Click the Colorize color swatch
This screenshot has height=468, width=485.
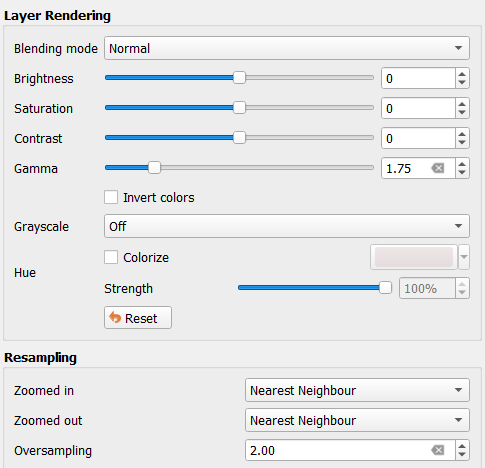click(x=414, y=257)
